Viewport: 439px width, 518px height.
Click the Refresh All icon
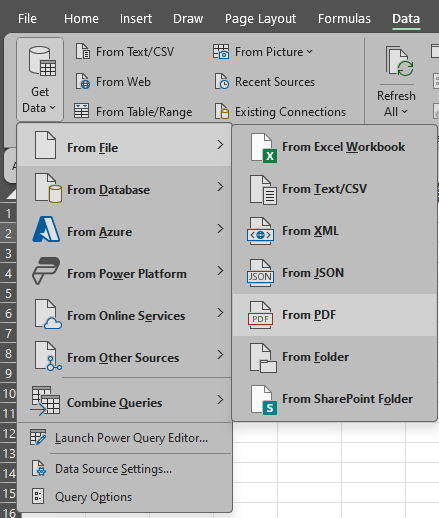(x=400, y=61)
